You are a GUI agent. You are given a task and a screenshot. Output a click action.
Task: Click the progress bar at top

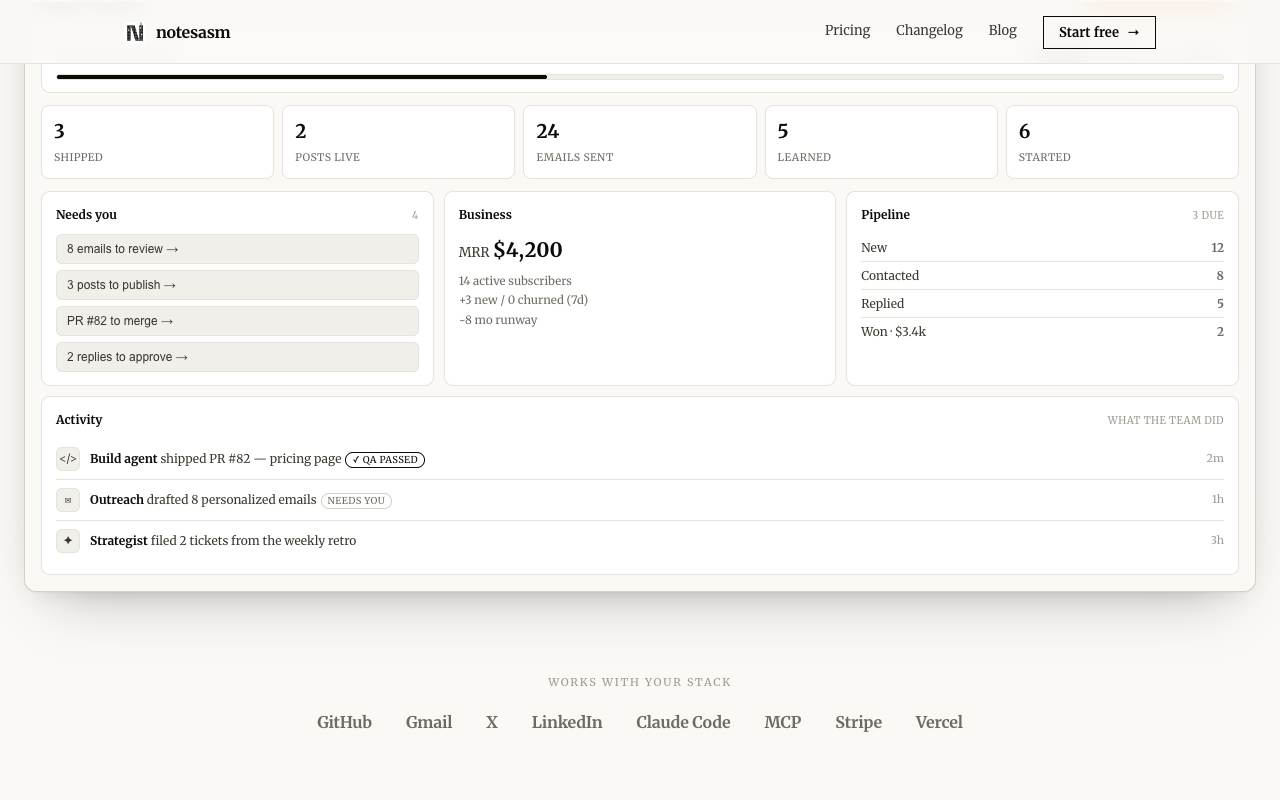point(640,77)
